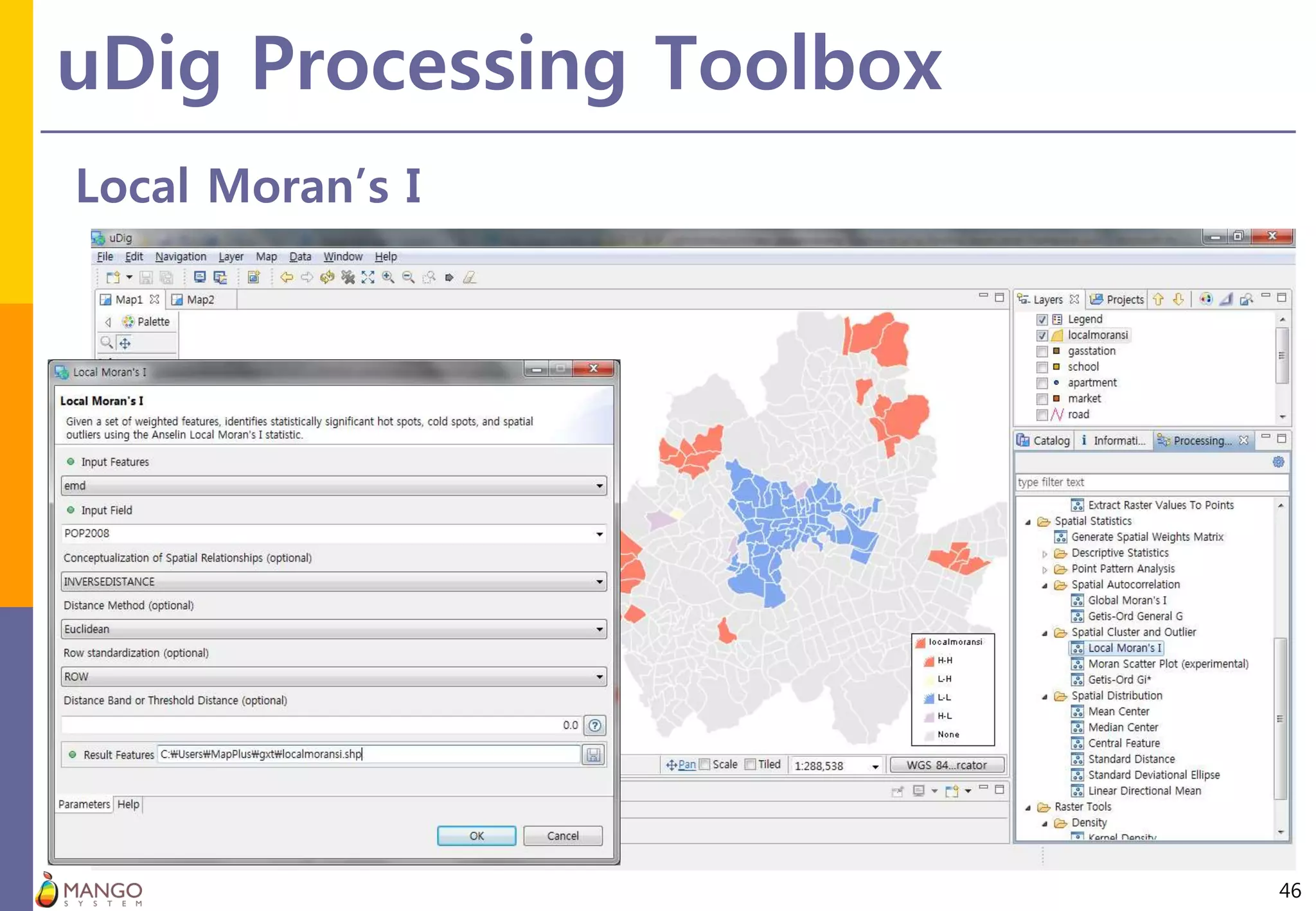Click the back navigation yellow arrow

click(287, 278)
